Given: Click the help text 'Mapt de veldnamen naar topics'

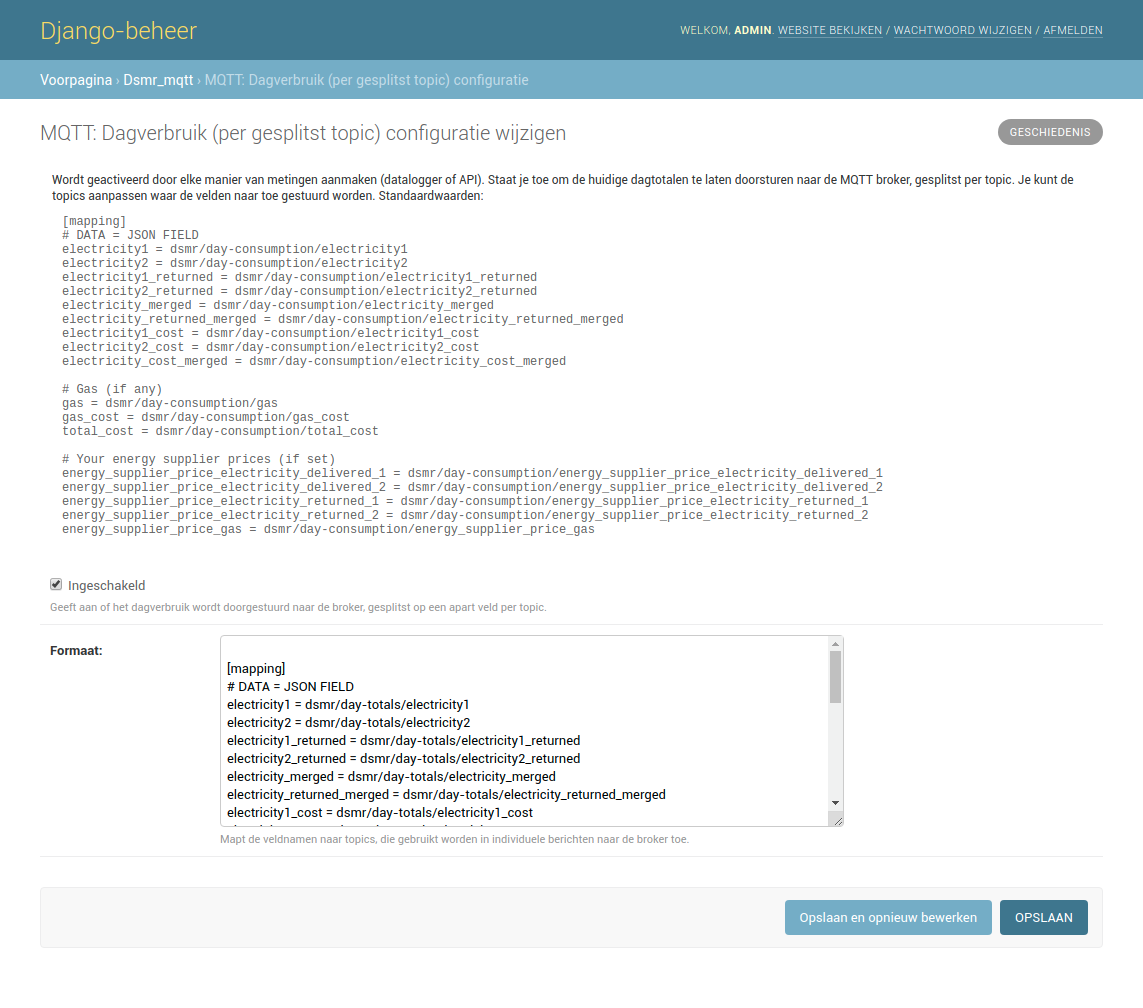Looking at the screenshot, I should coord(454,840).
